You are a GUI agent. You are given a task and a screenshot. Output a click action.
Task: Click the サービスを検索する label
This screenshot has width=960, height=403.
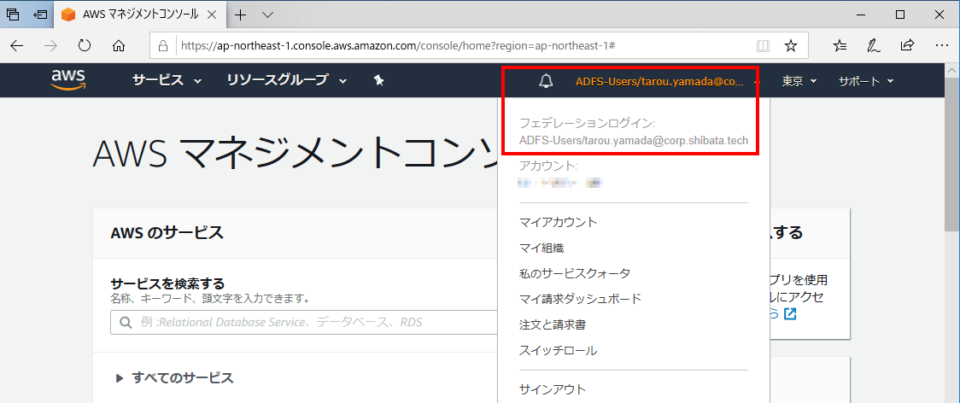[x=167, y=284]
